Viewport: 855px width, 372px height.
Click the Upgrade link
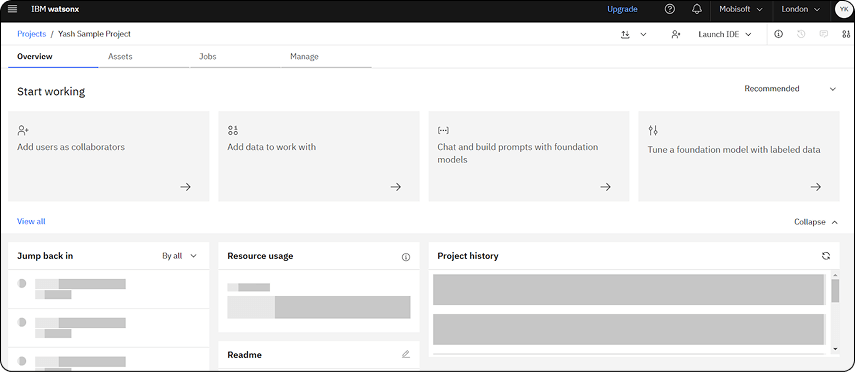pyautogui.click(x=622, y=9)
